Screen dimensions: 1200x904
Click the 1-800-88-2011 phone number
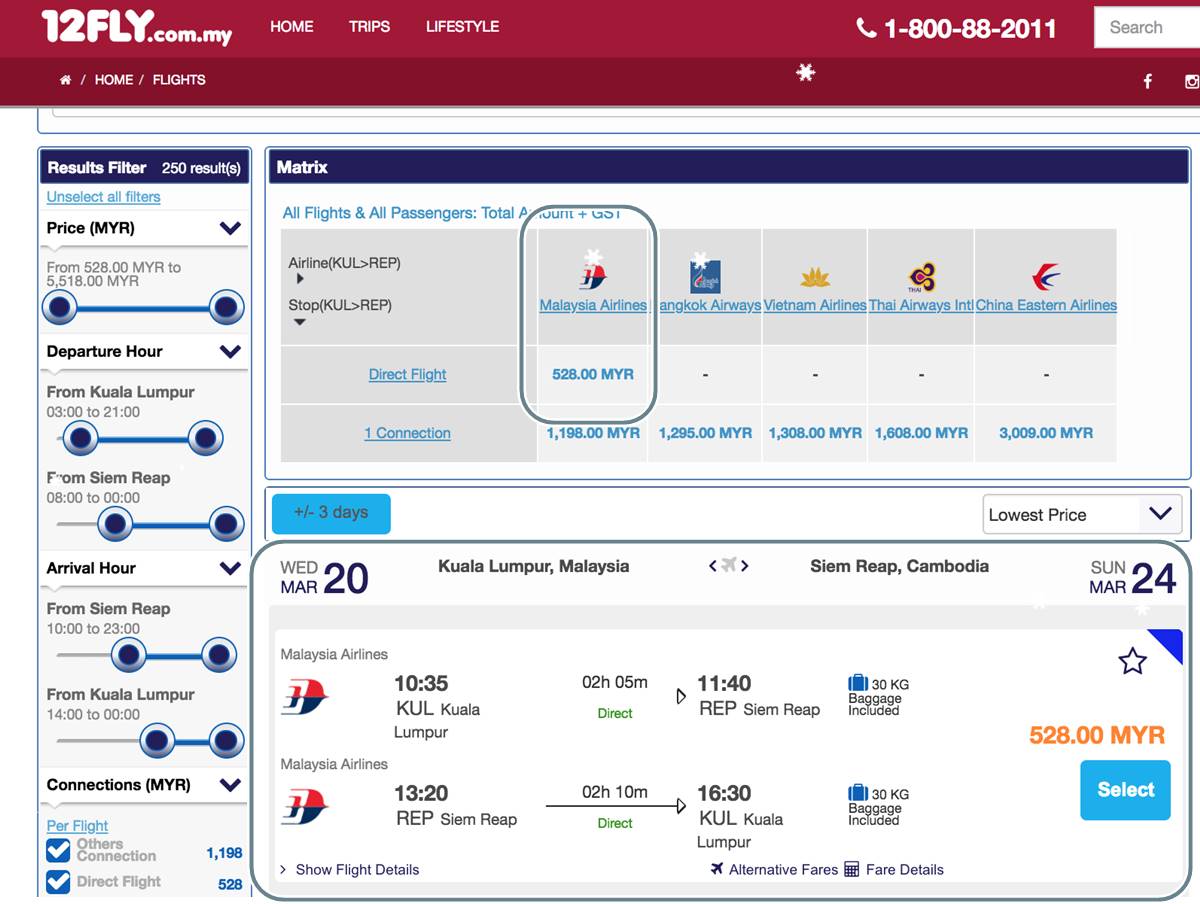(970, 28)
